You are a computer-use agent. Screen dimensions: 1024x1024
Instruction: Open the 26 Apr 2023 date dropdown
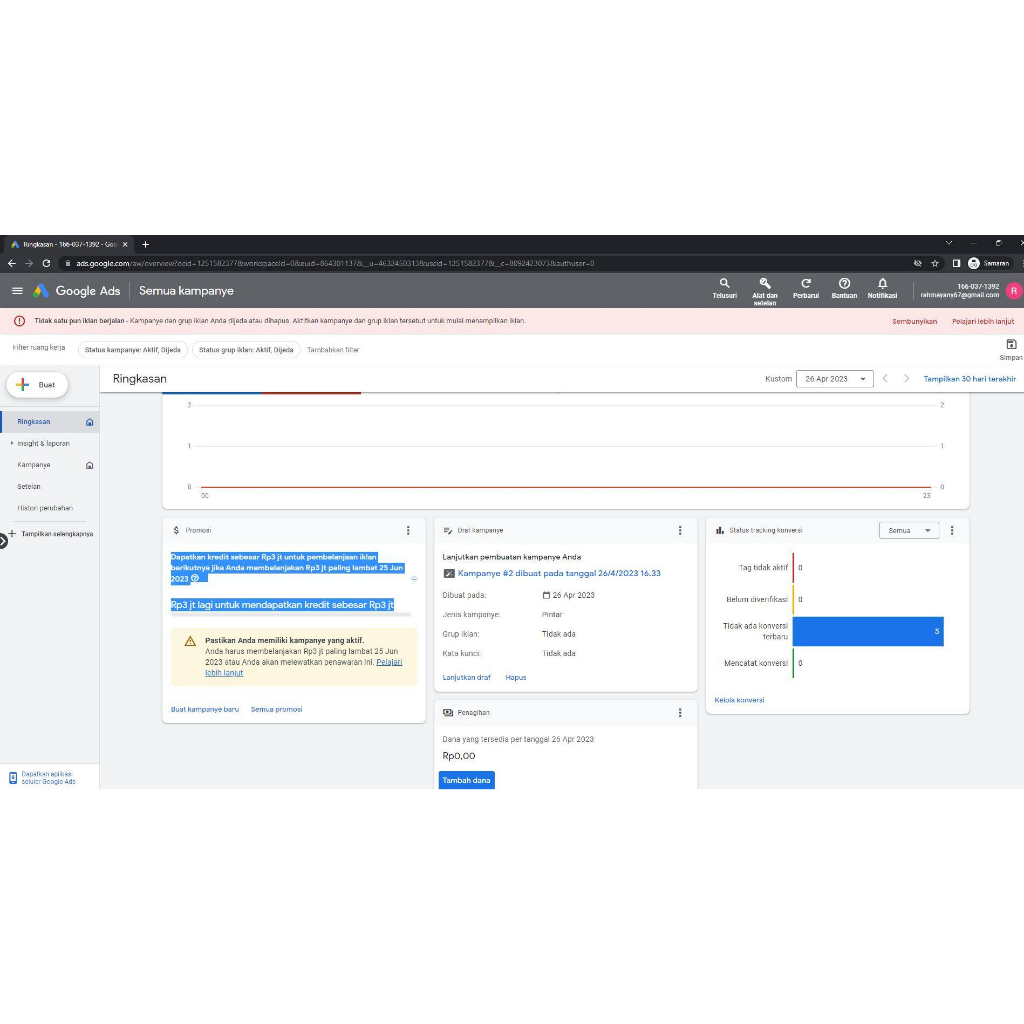pos(835,379)
